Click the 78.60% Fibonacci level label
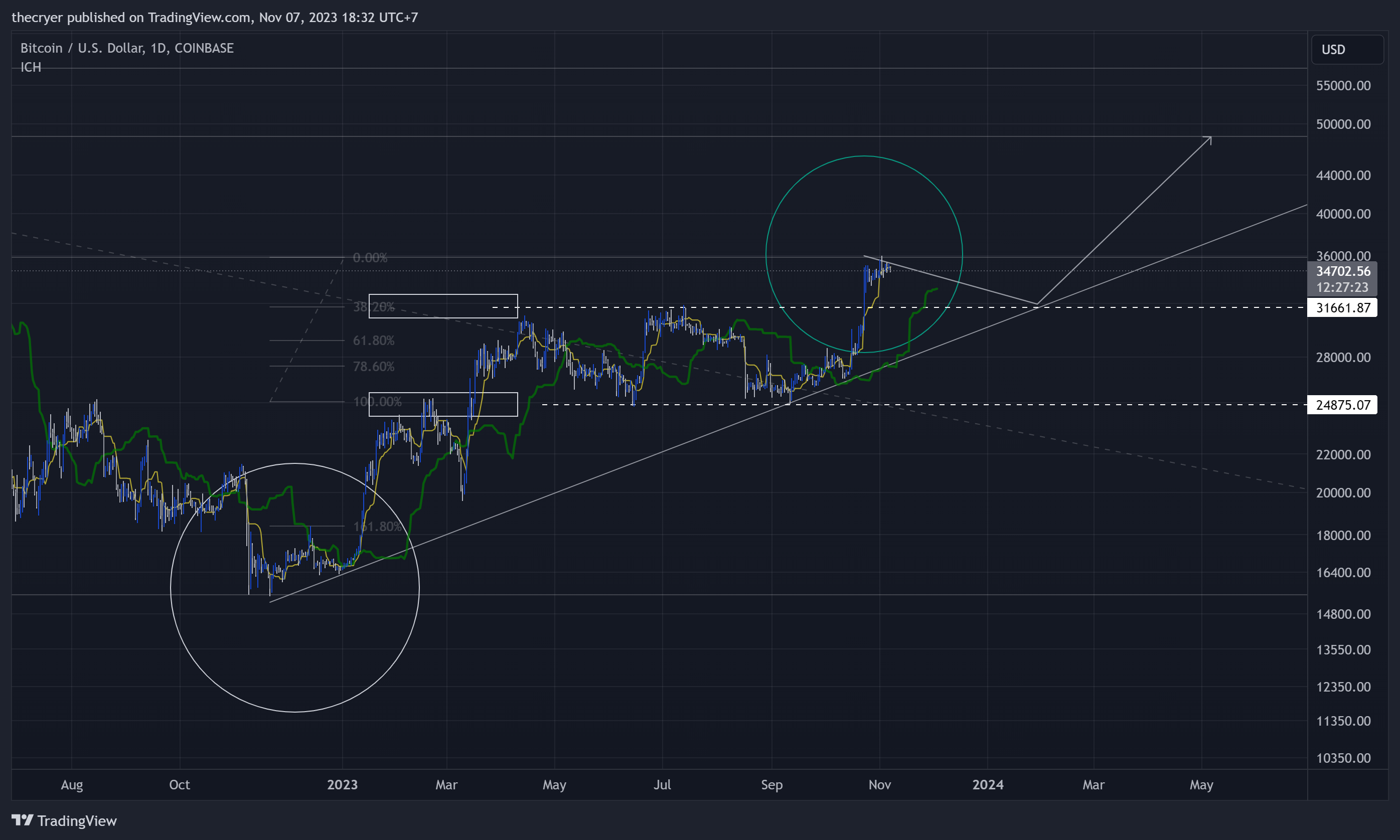This screenshot has width=1400, height=840. coord(374,367)
